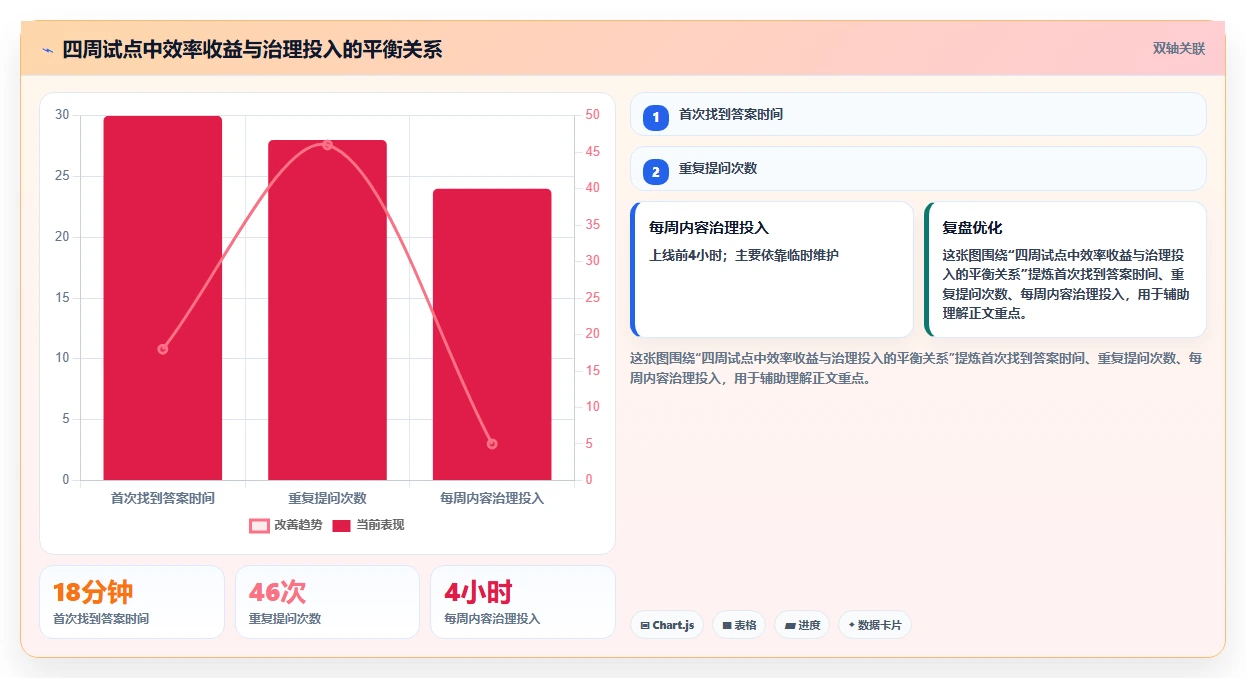Screen dimensions: 1246x678
Task: Click the blue number 1 badge
Action: tap(656, 118)
